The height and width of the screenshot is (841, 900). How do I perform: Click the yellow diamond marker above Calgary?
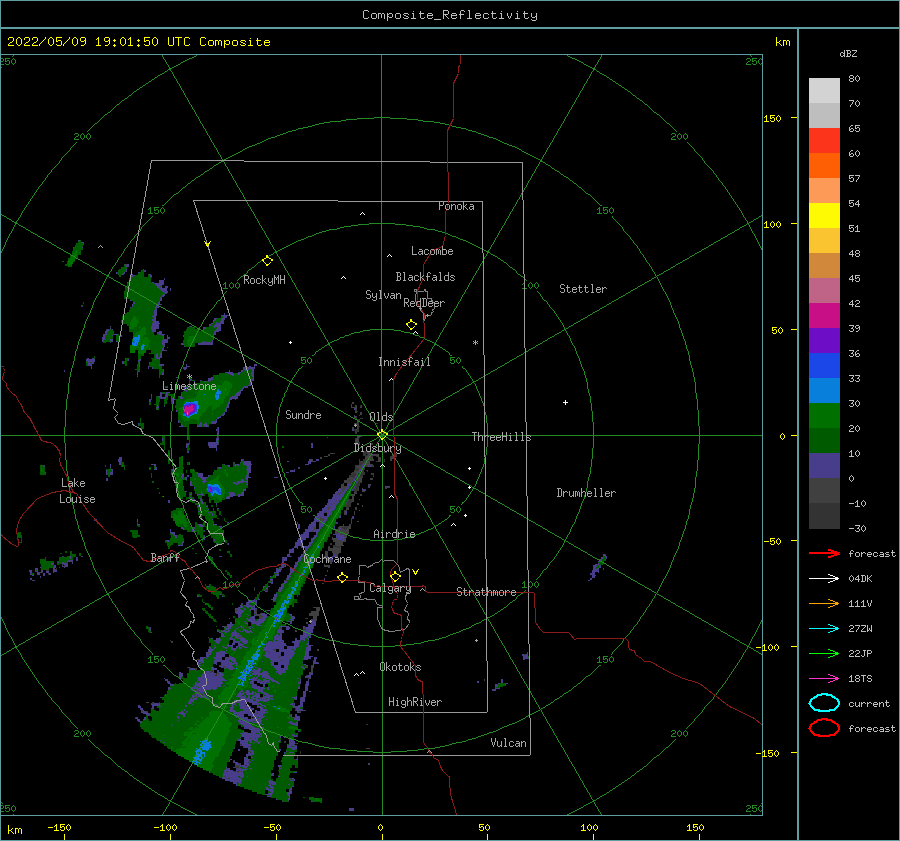click(395, 576)
